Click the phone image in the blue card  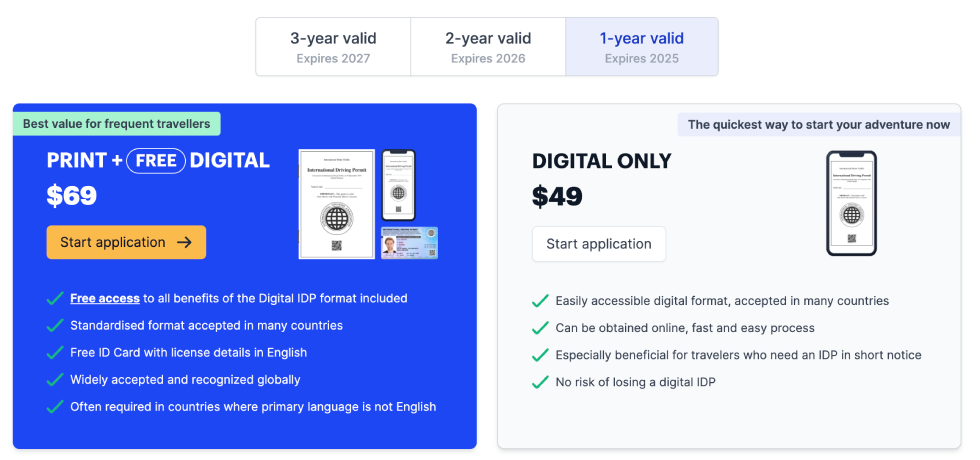[x=398, y=185]
